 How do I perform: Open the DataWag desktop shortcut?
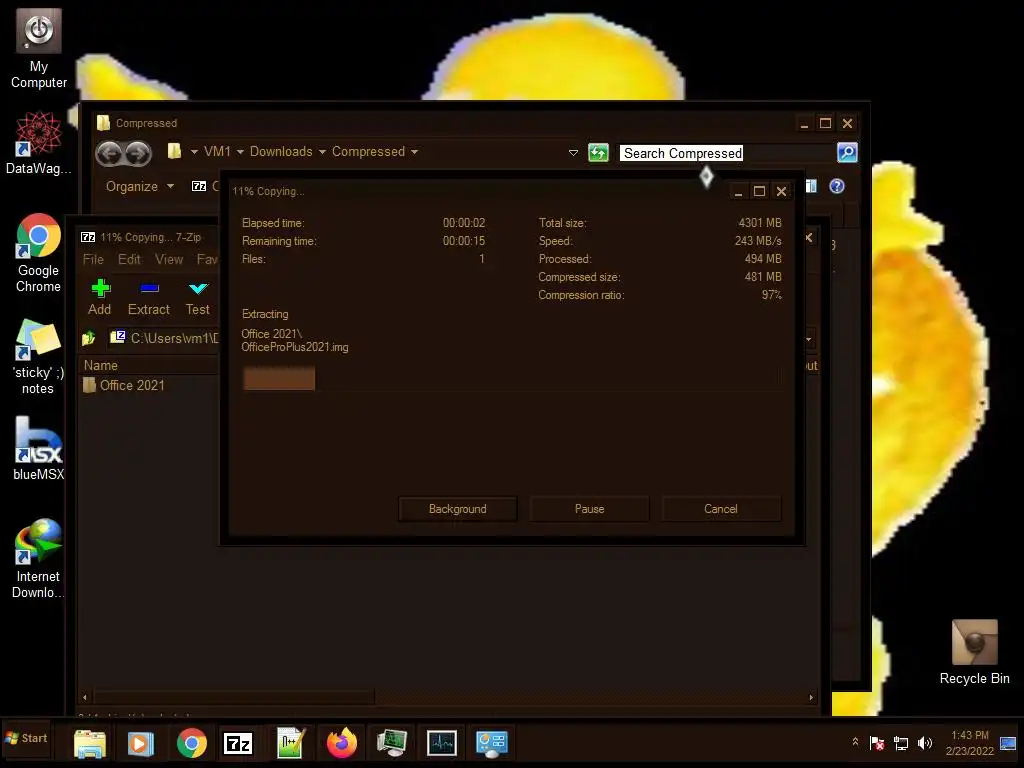coord(39,143)
